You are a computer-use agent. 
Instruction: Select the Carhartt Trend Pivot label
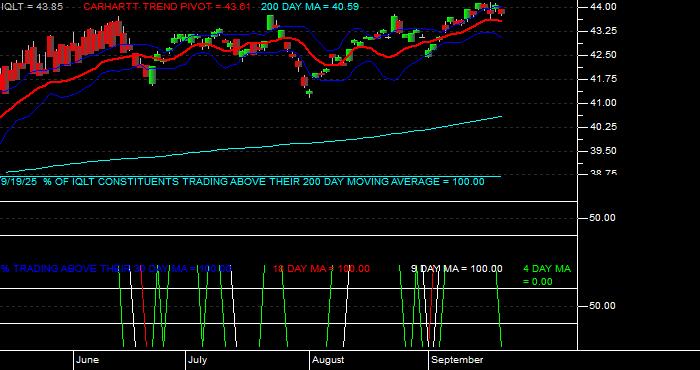click(x=167, y=7)
